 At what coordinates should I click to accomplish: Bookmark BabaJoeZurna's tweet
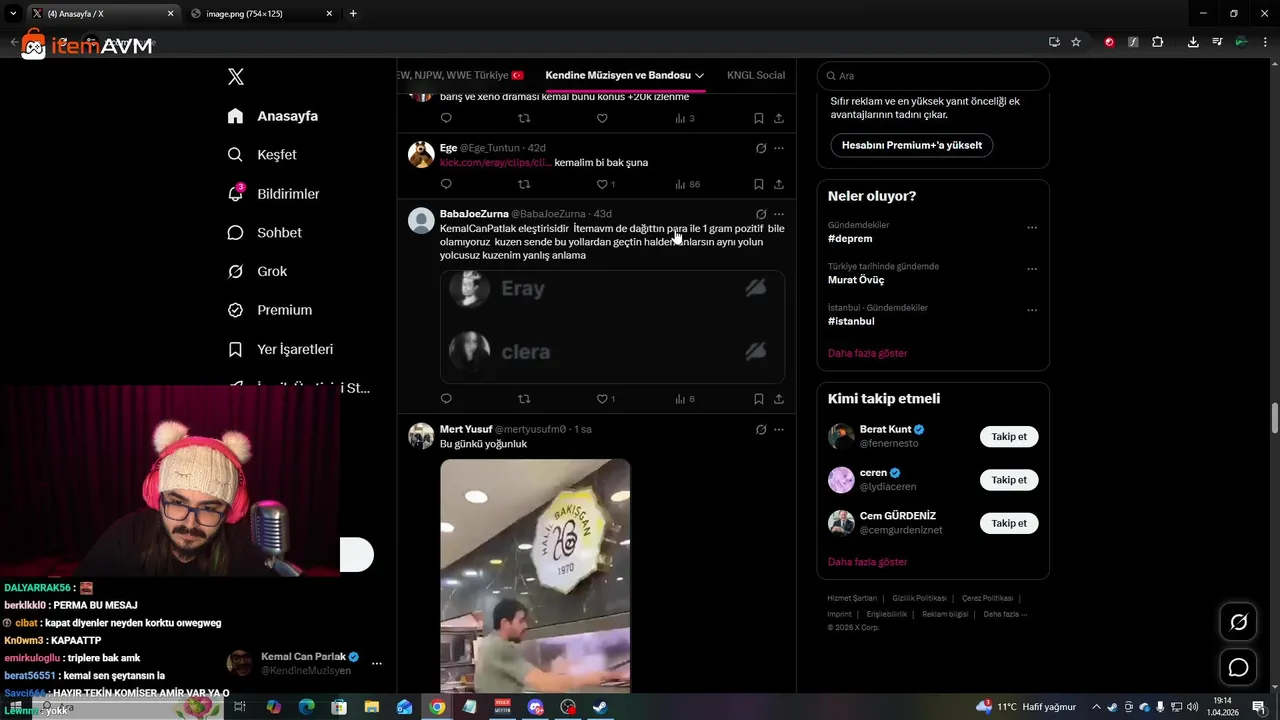point(759,398)
